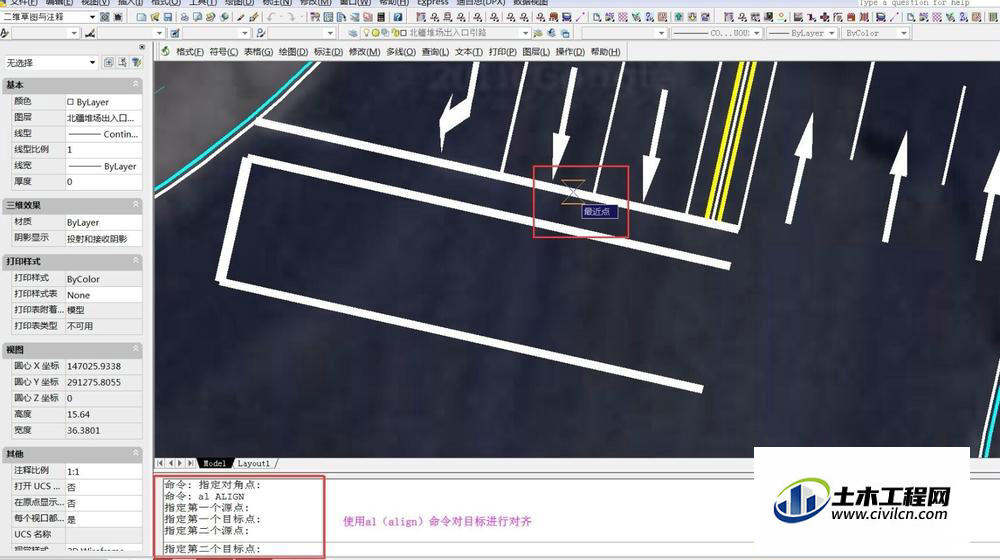The height and width of the screenshot is (560, 1000).
Task: Click the 厚度 value field
Action: point(103,182)
